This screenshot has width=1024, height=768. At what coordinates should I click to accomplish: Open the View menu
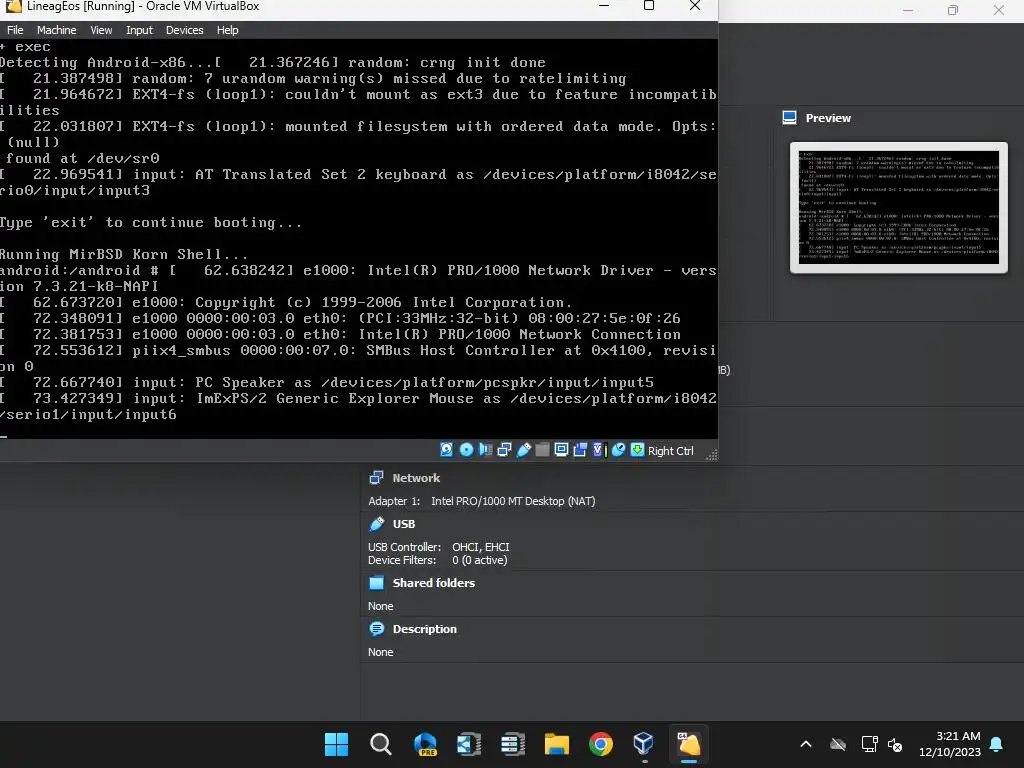click(x=101, y=30)
